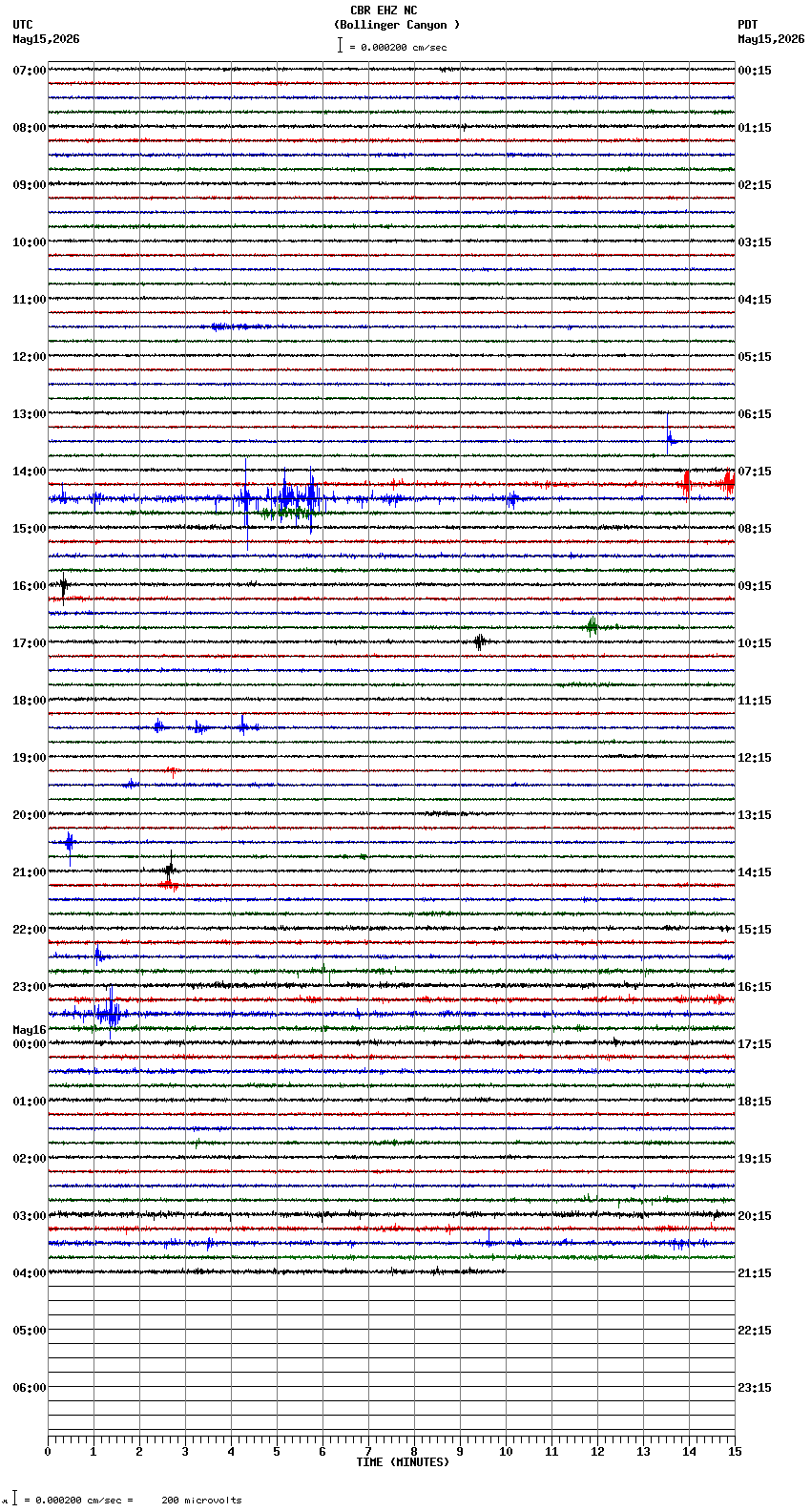The image size is (811, 1512).
Task: Select the station title 'CBR EHZ NC'
Action: click(x=384, y=10)
